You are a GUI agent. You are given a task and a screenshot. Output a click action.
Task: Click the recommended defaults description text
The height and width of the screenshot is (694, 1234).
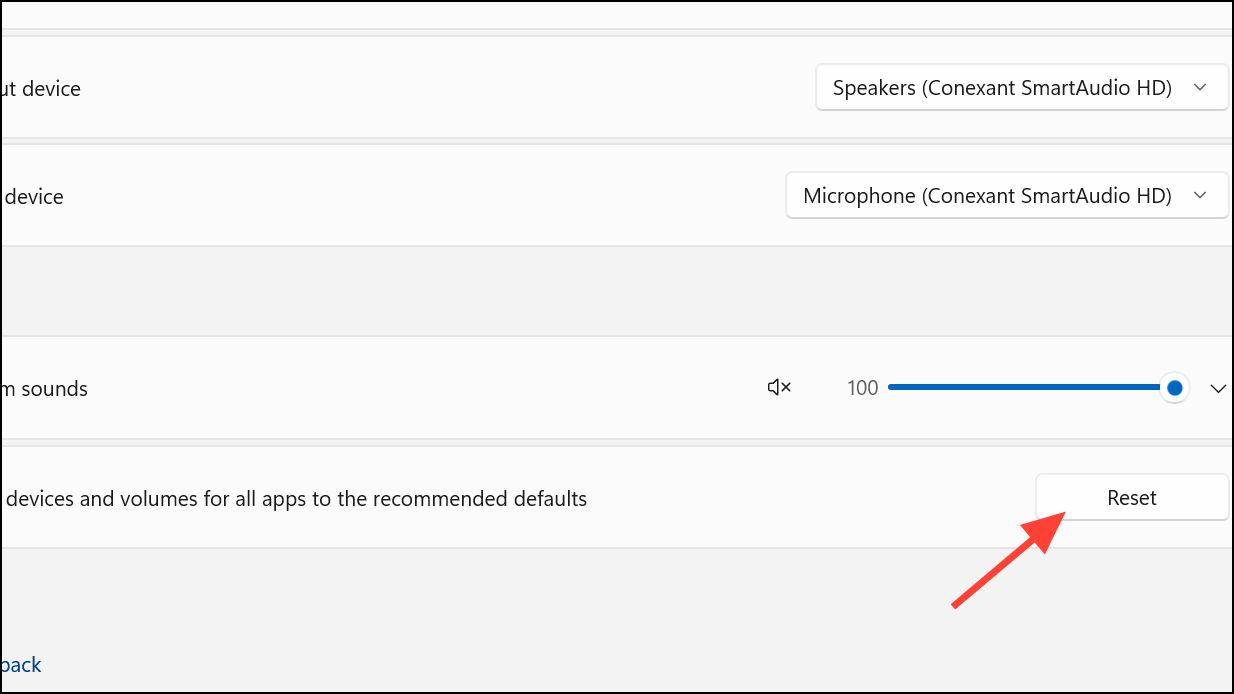pyautogui.click(x=295, y=498)
